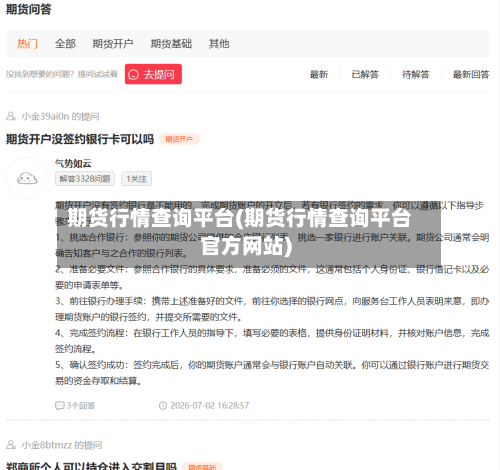Click answer step 5、确认签约成功
The height and width of the screenshot is (470, 500).
pos(272,373)
